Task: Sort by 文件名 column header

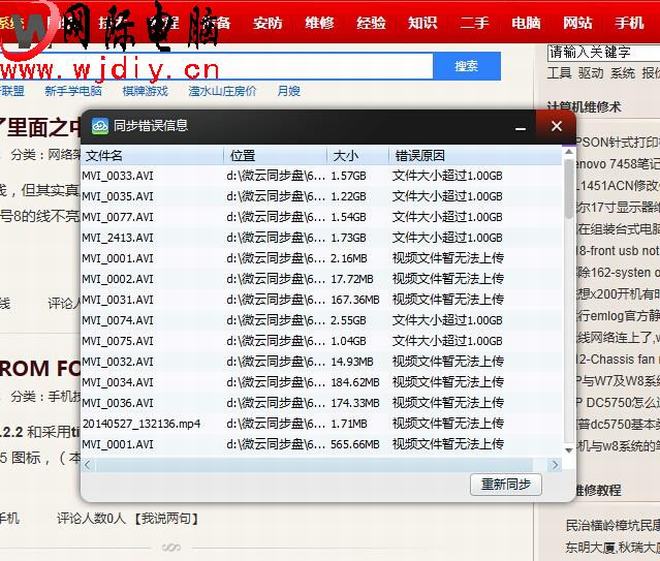Action: pyautogui.click(x=152, y=156)
